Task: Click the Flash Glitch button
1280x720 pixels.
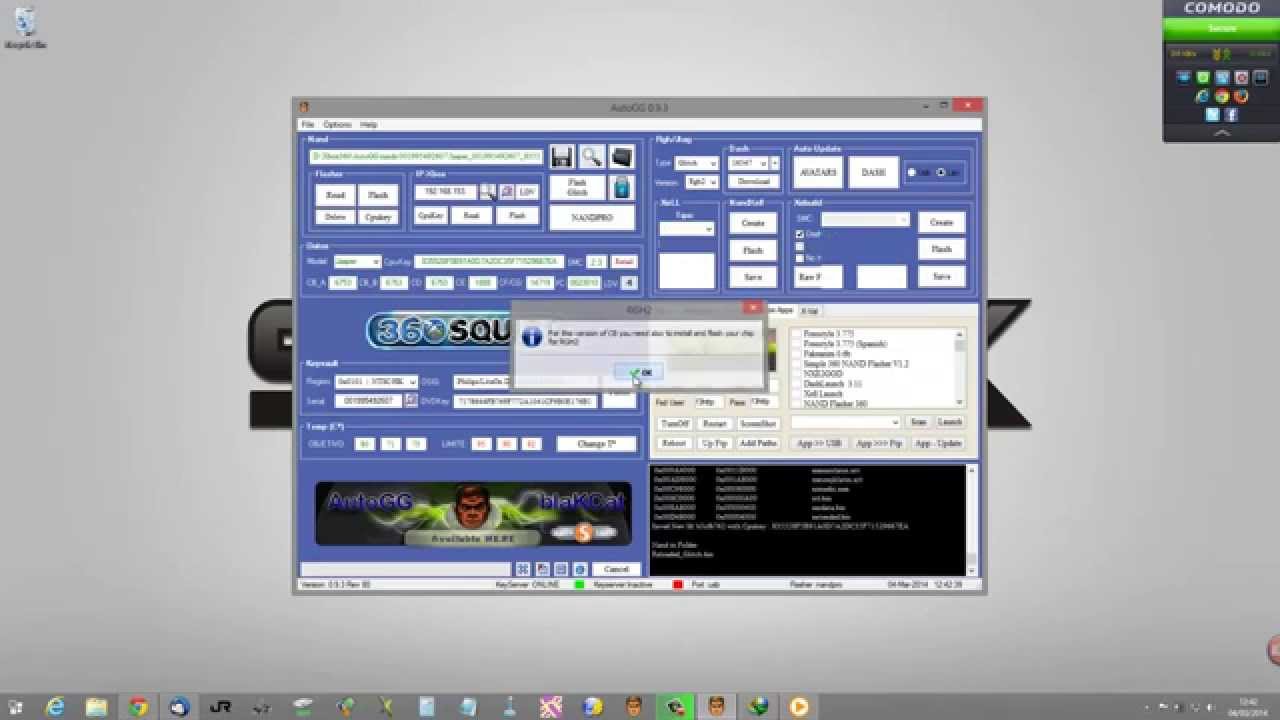Action: click(577, 188)
